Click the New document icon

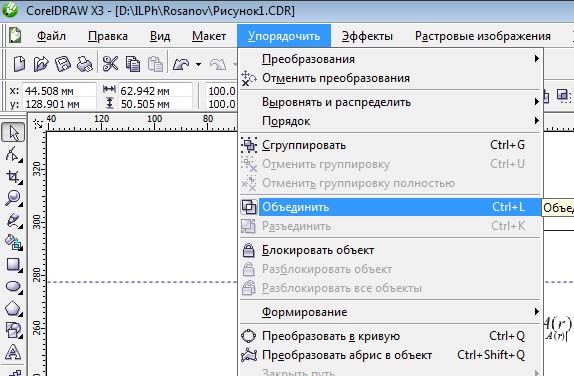pyautogui.click(x=19, y=64)
